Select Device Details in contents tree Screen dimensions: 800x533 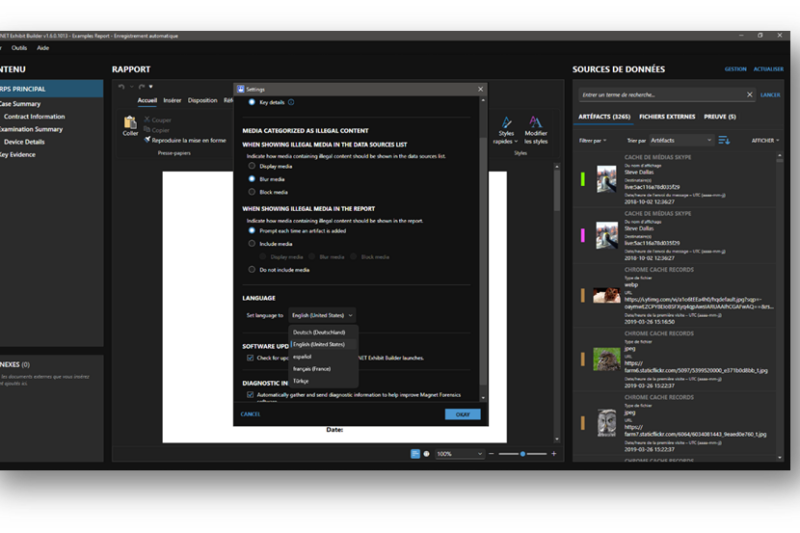tap(24, 142)
